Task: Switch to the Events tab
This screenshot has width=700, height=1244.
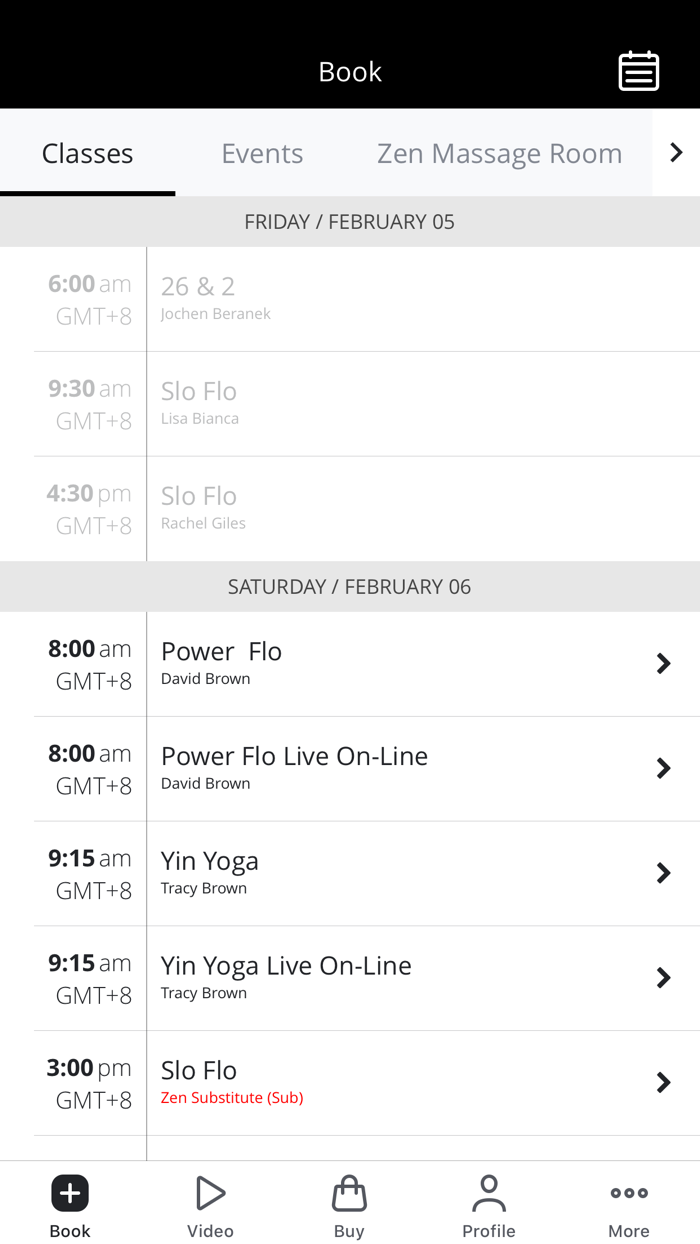Action: [262, 152]
